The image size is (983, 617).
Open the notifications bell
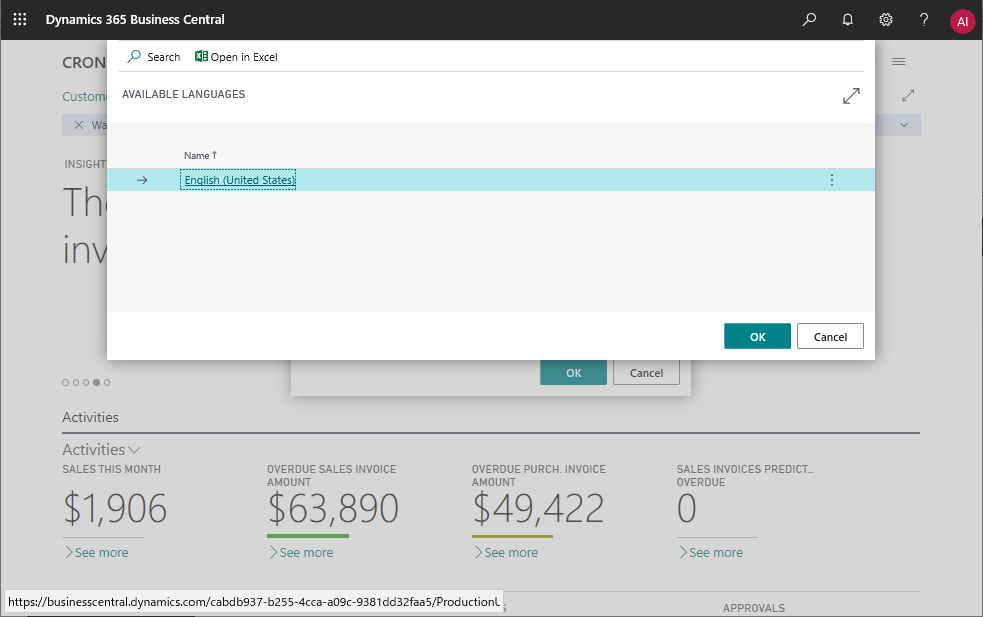click(x=848, y=19)
